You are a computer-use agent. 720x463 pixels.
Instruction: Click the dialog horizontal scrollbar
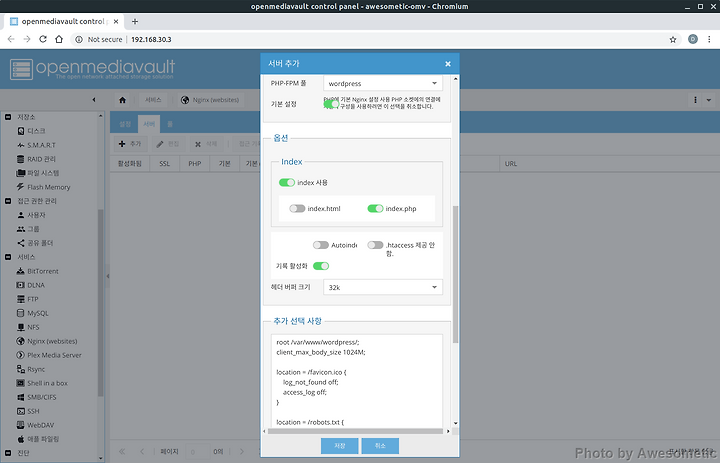(x=356, y=431)
